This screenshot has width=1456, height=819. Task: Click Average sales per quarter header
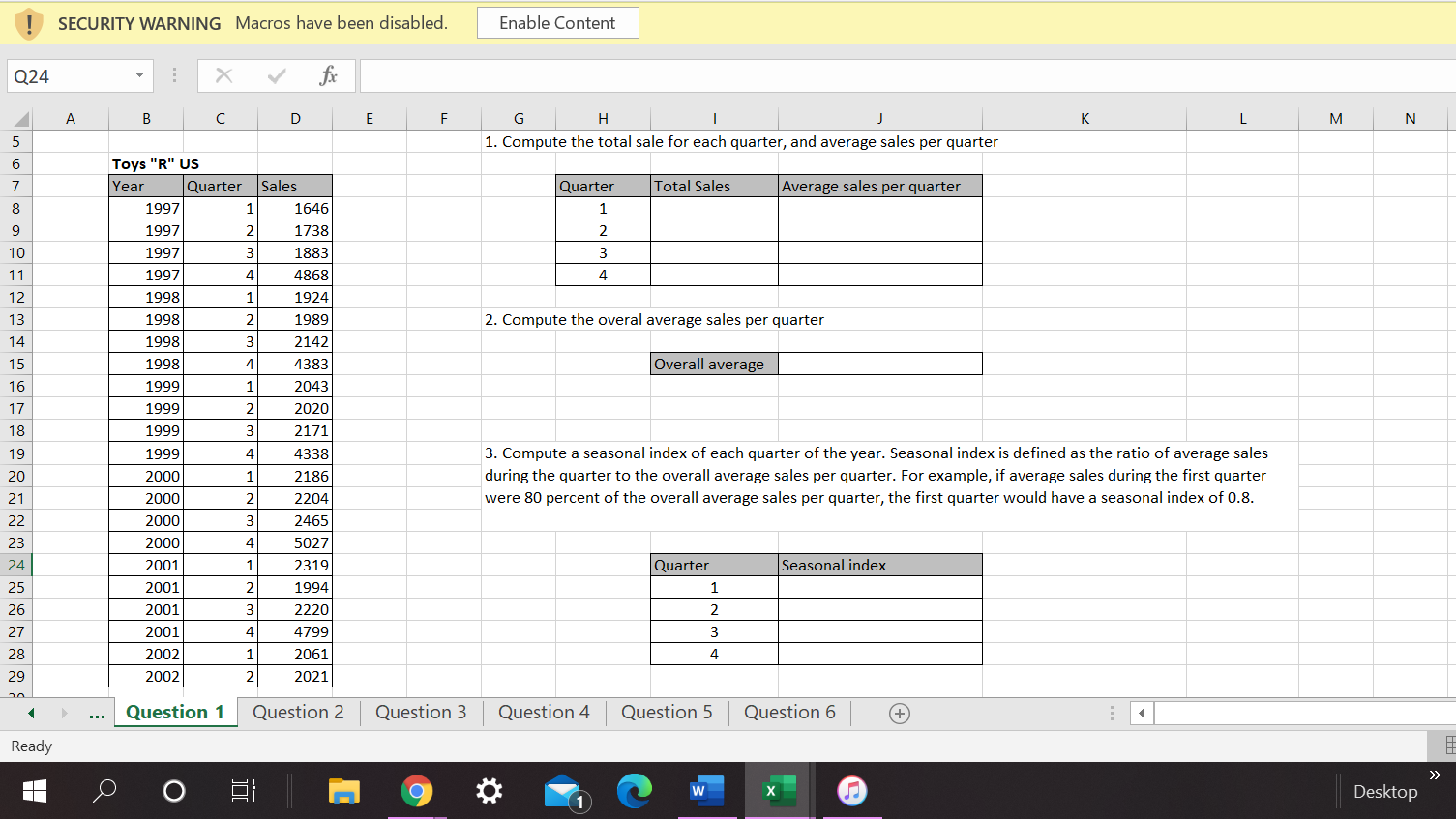[x=880, y=186]
